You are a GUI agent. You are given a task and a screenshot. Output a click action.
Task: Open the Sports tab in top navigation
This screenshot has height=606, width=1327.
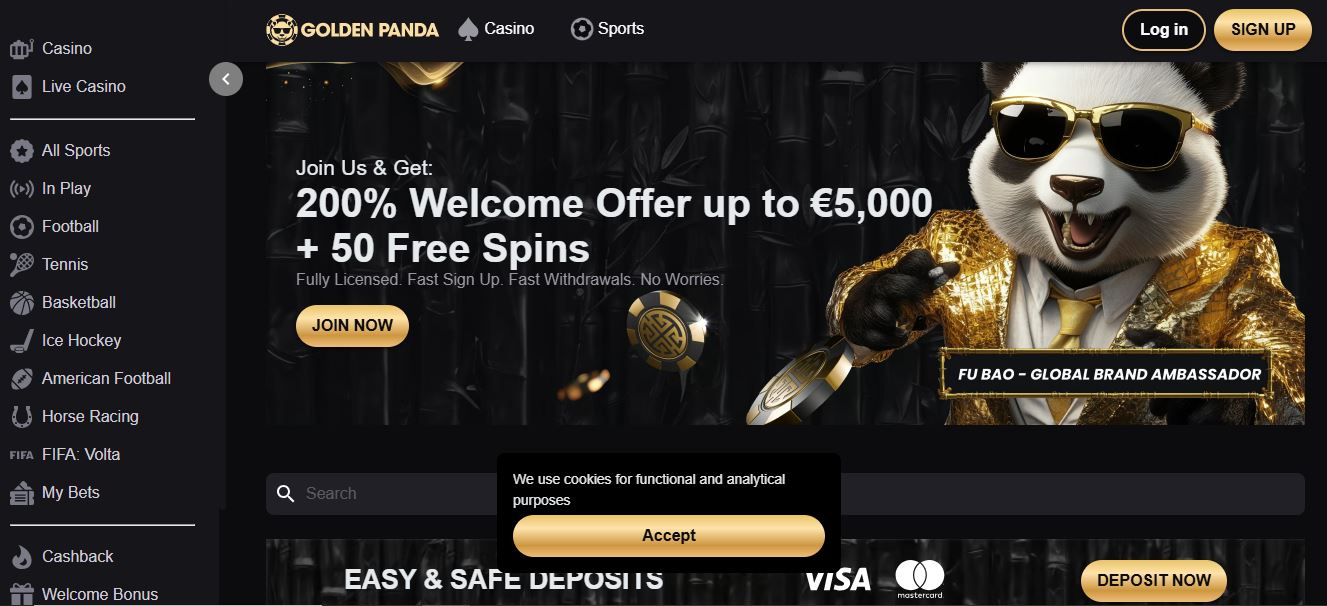pyautogui.click(x=607, y=29)
